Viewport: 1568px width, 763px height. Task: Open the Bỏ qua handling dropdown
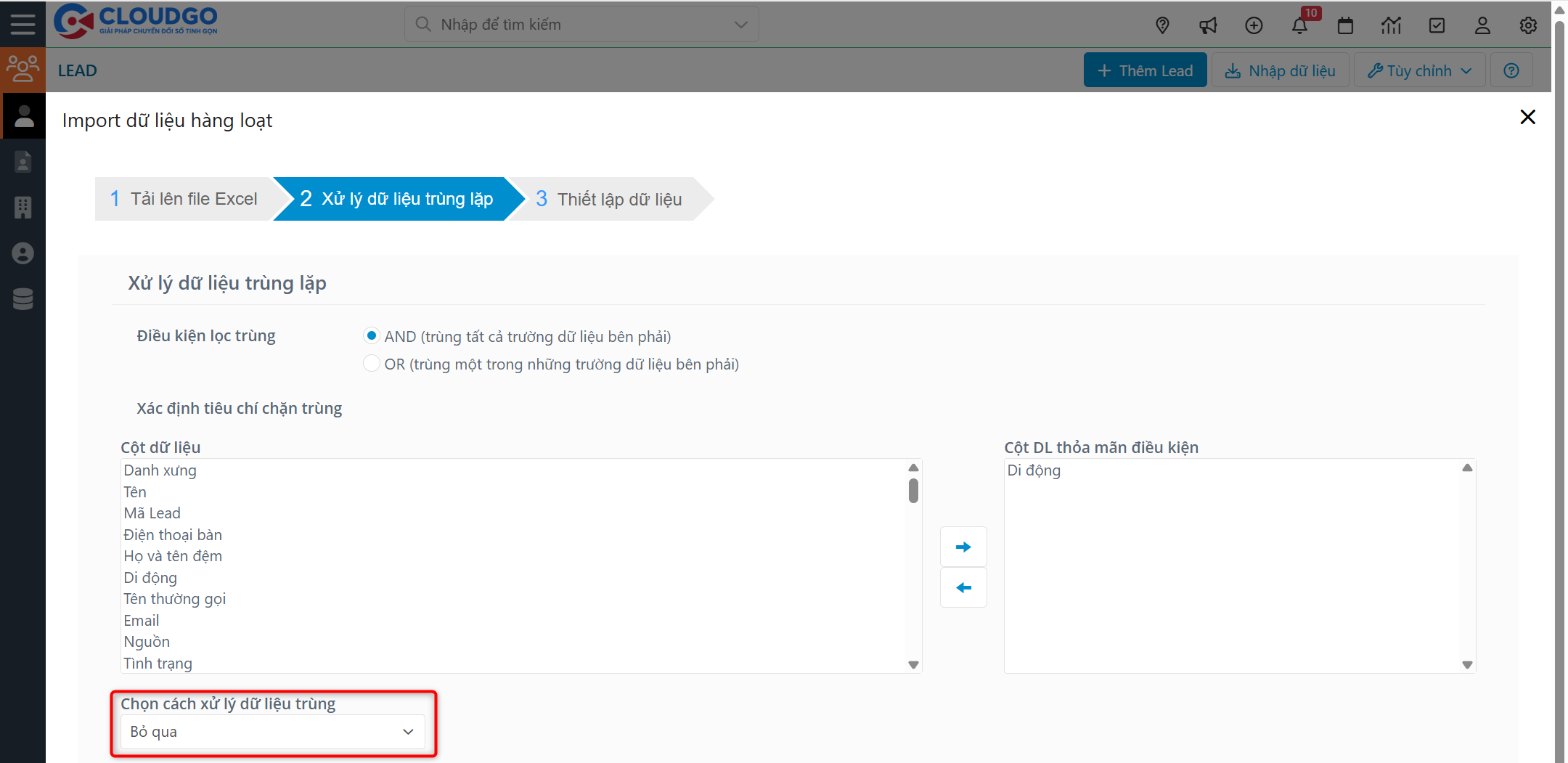coord(272,732)
